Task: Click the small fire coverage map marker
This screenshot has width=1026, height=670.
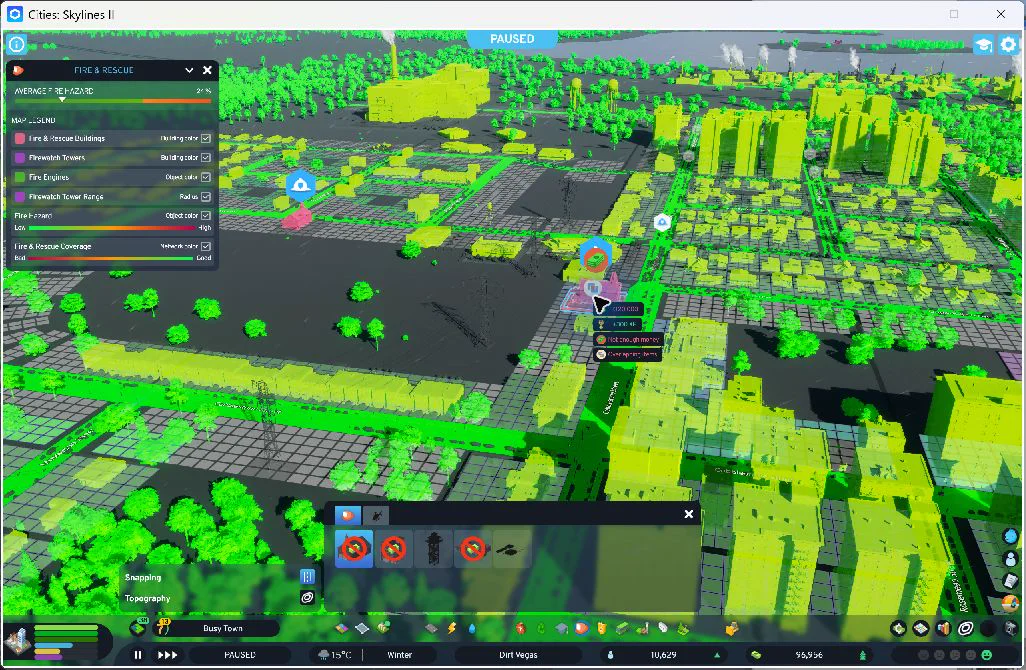Action: point(662,222)
